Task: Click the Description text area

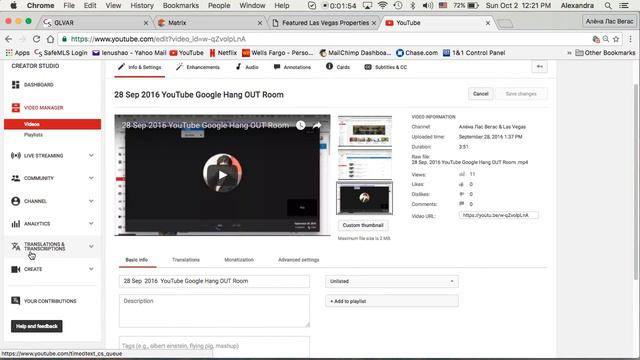Action: tap(214, 311)
